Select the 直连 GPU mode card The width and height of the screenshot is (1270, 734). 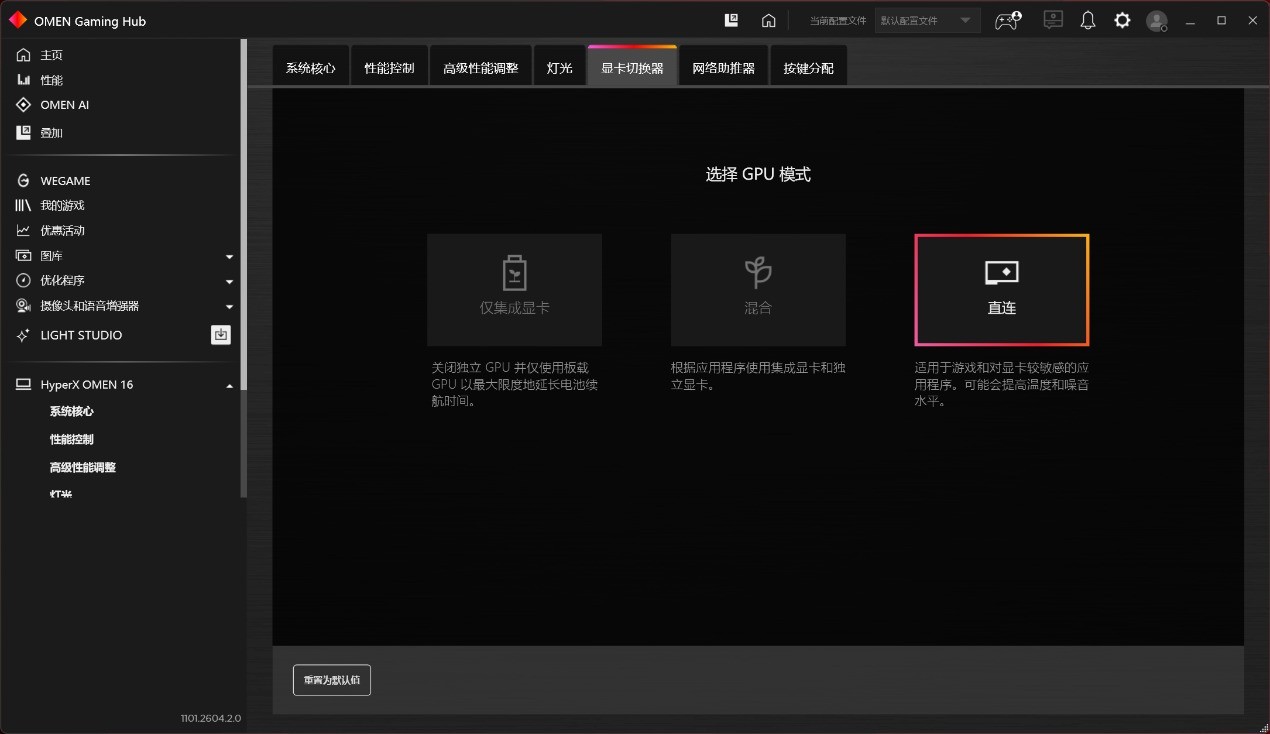(1001, 290)
